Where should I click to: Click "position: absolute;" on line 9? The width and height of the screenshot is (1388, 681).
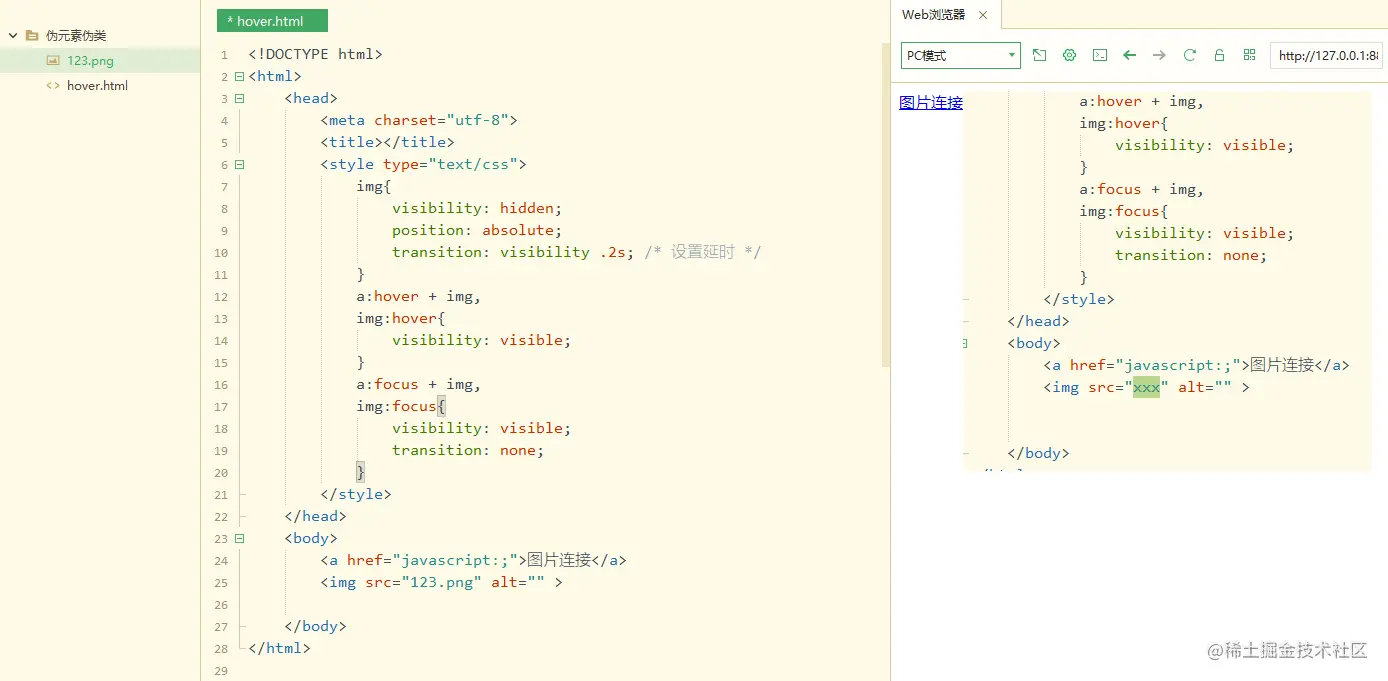pyautogui.click(x=477, y=230)
